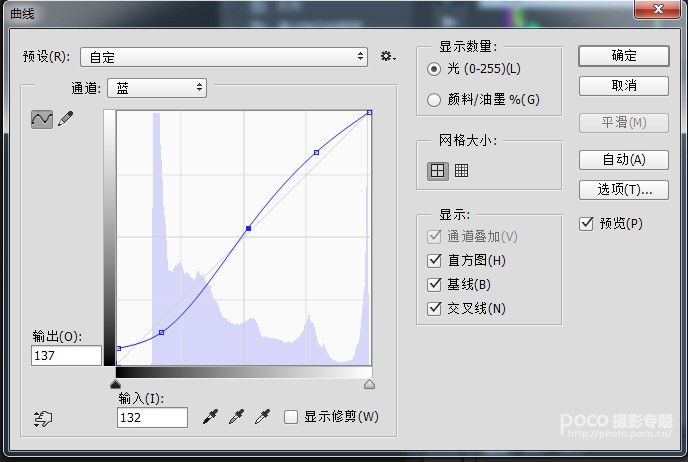
Task: Click the 取消 cancel button
Action: (624, 86)
